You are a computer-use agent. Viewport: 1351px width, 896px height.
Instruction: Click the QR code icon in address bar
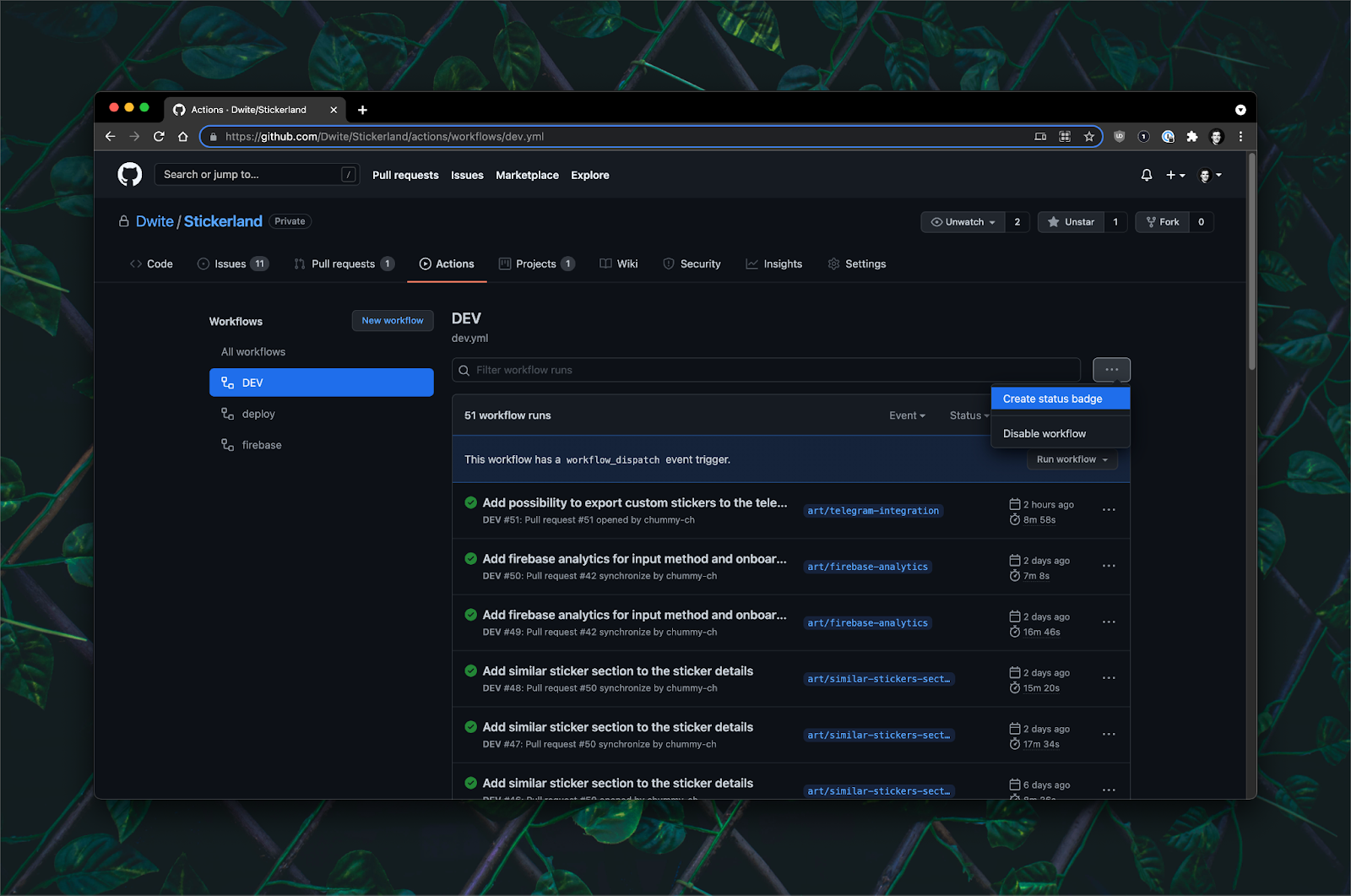(1065, 136)
